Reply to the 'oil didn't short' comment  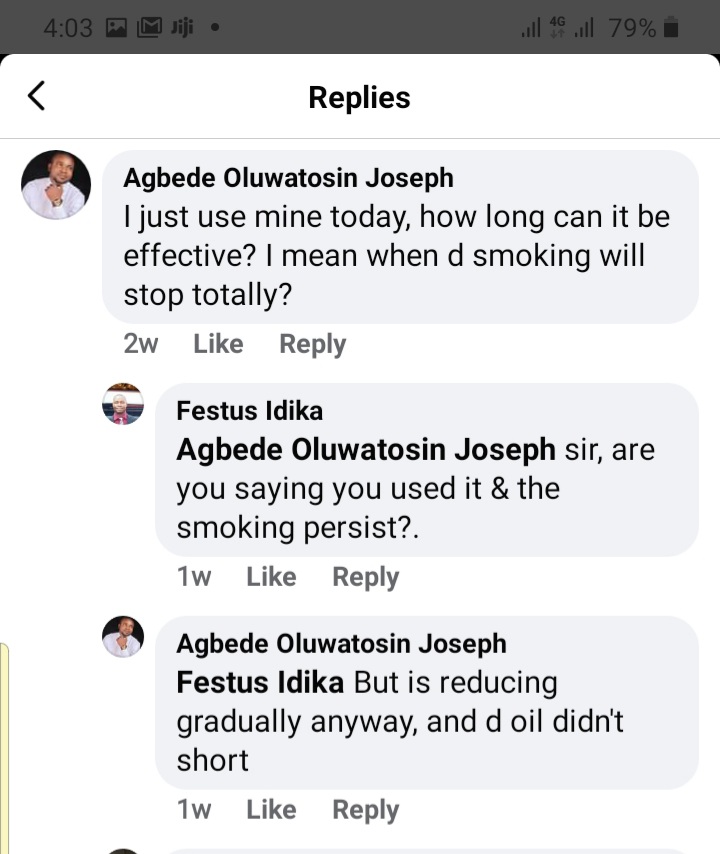point(365,810)
